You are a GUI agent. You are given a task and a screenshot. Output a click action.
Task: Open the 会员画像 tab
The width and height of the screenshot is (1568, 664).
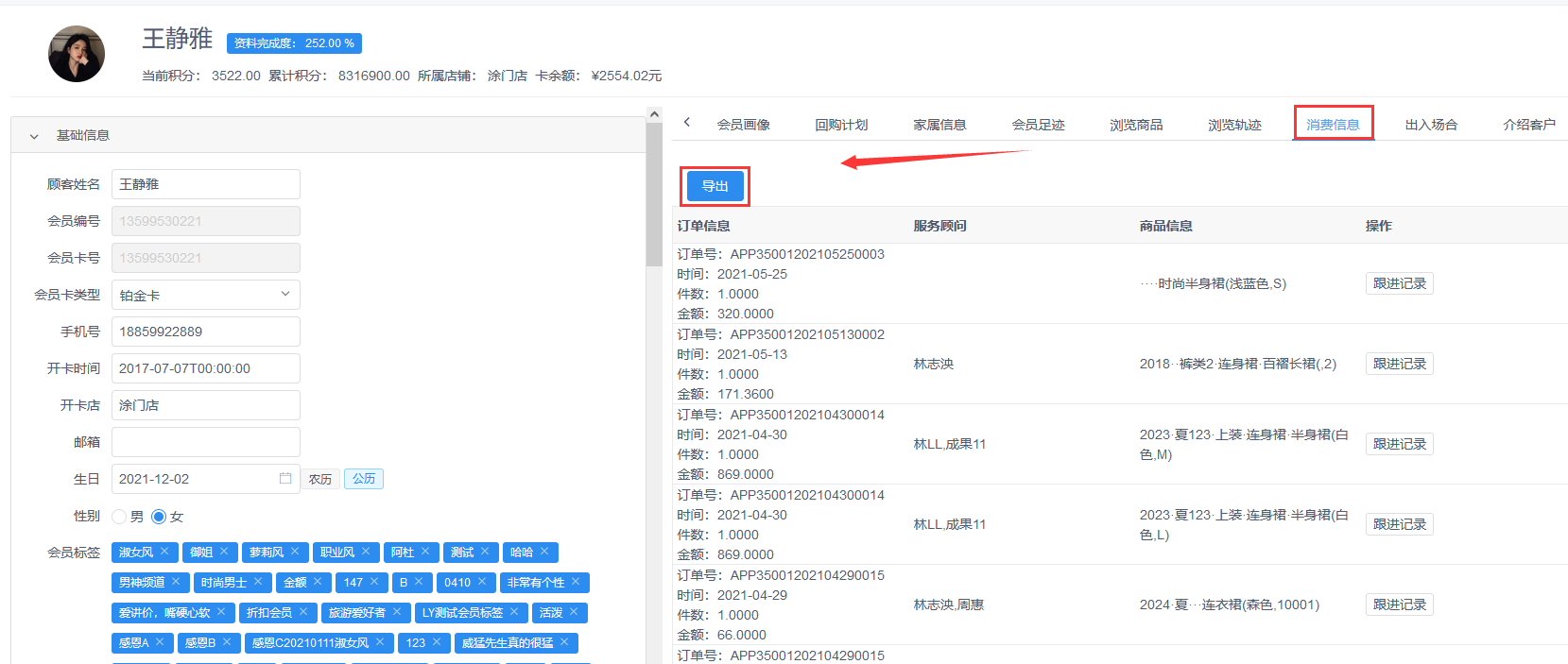[744, 125]
